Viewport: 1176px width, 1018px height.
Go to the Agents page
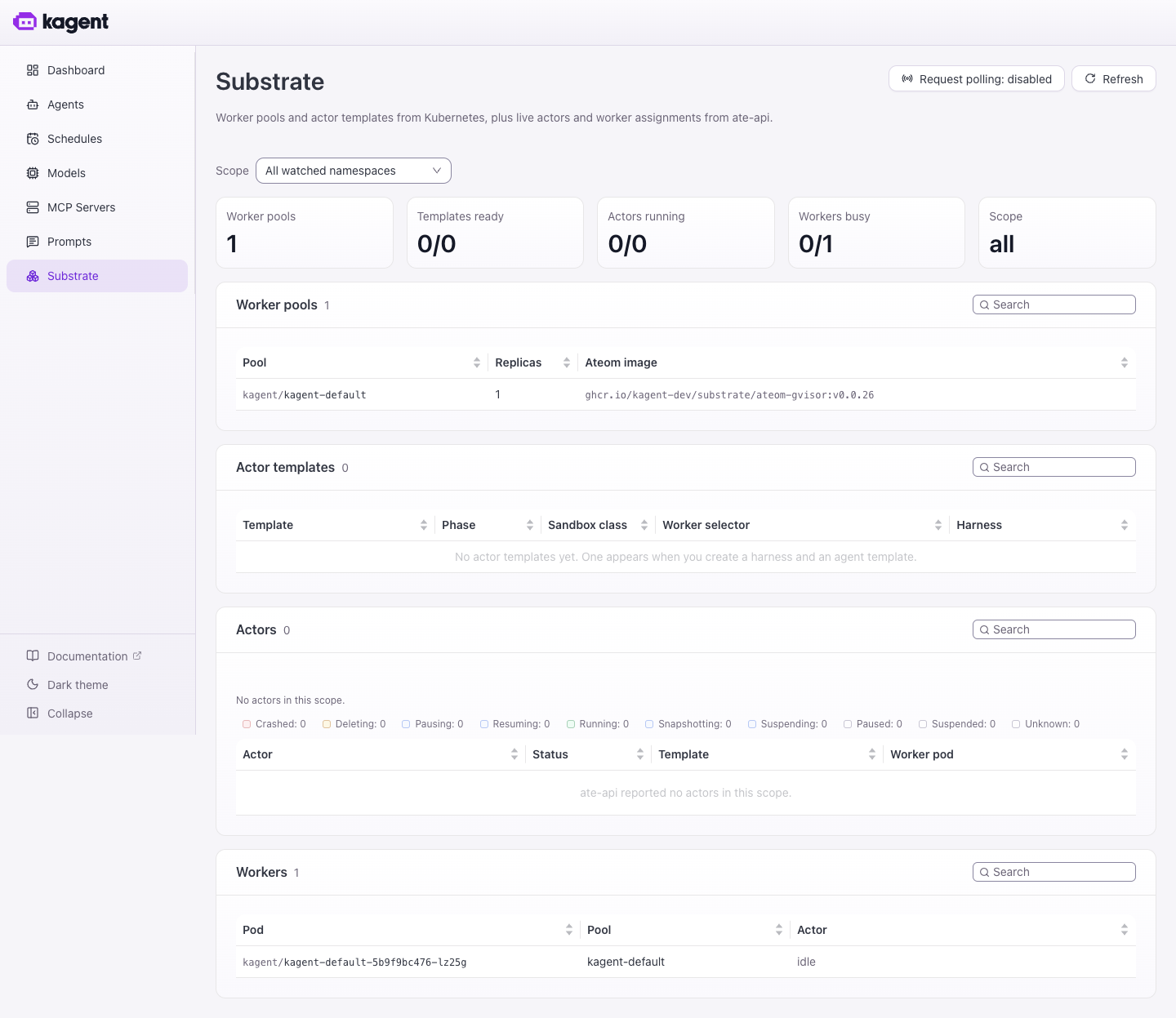click(97, 104)
